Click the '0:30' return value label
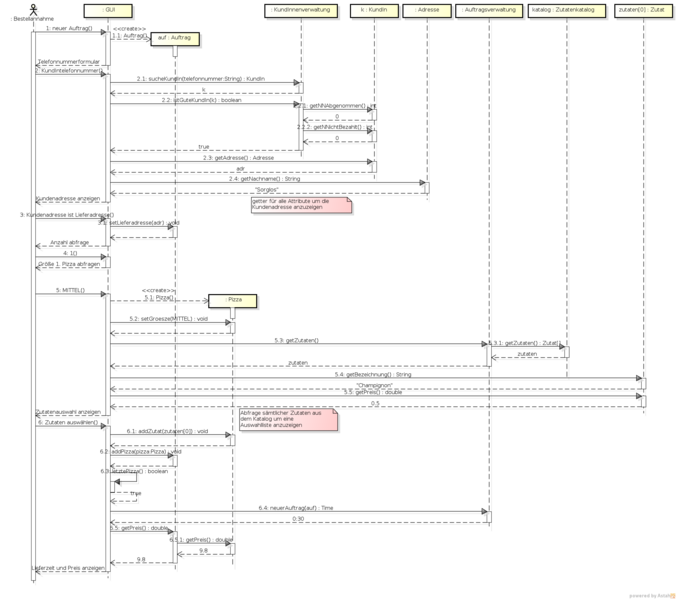The width and height of the screenshot is (677, 600). [x=298, y=519]
